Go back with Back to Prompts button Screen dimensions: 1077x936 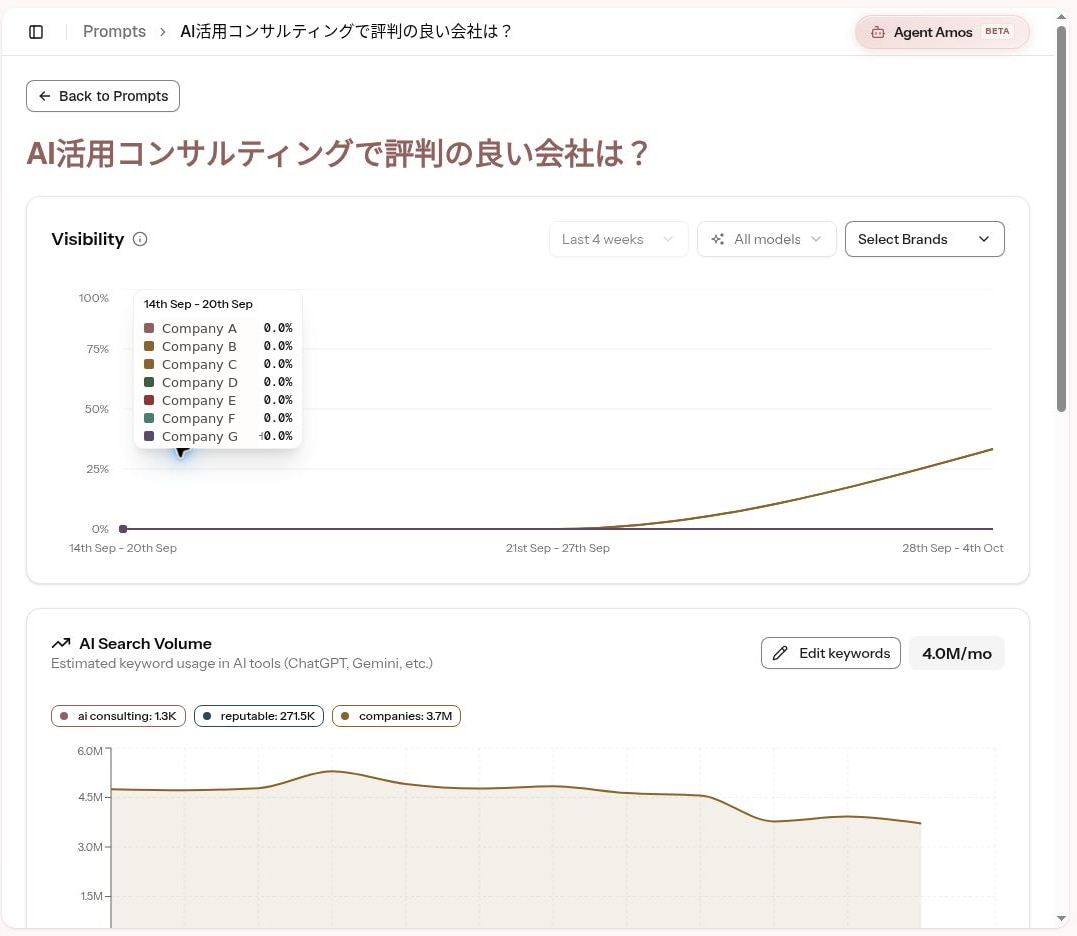(103, 96)
